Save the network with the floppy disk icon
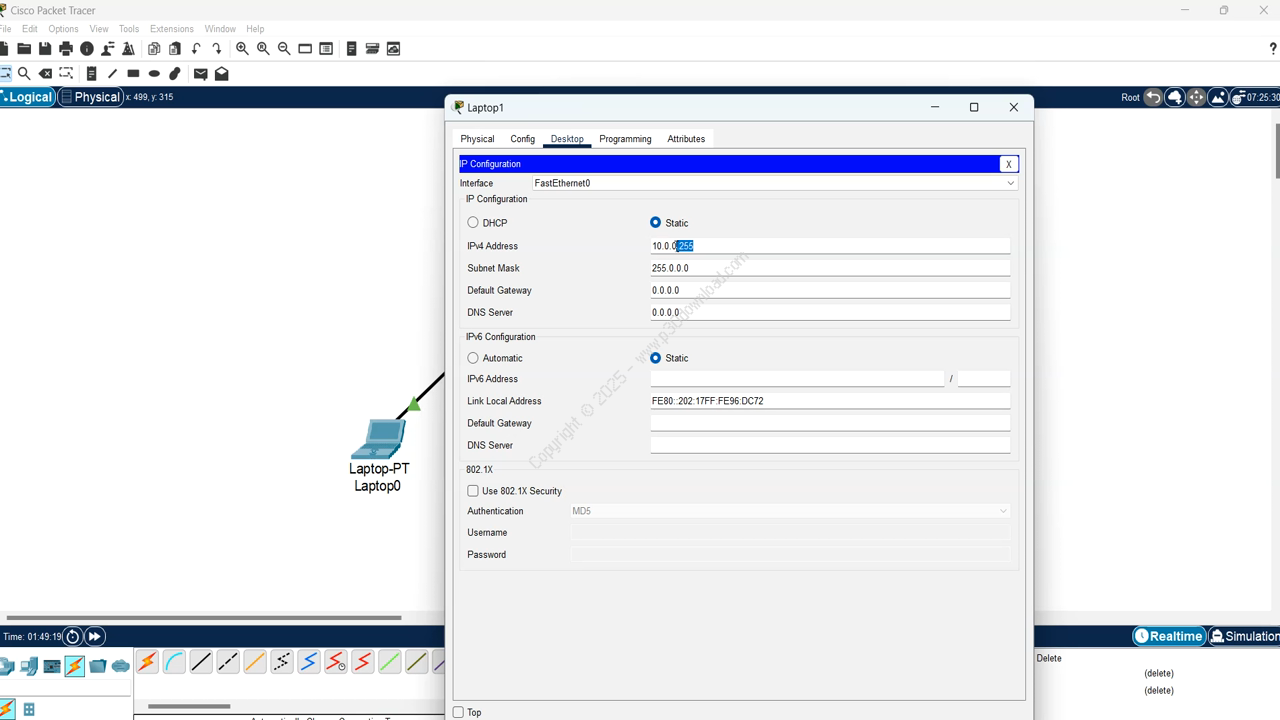Image resolution: width=1280 pixels, height=720 pixels. [x=45, y=48]
